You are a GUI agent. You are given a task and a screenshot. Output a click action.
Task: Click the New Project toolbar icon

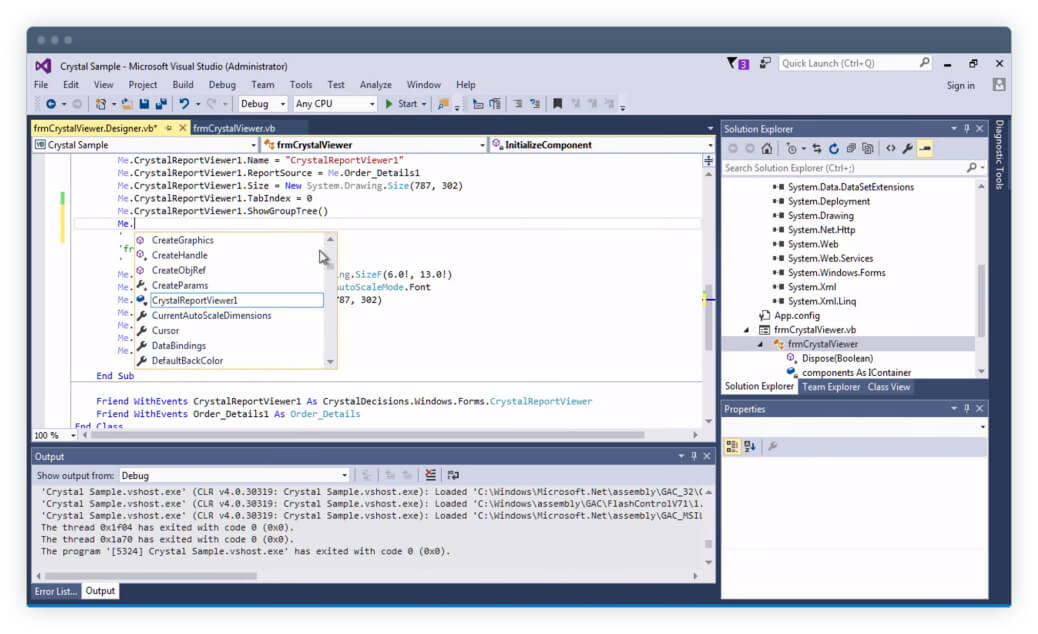point(101,104)
